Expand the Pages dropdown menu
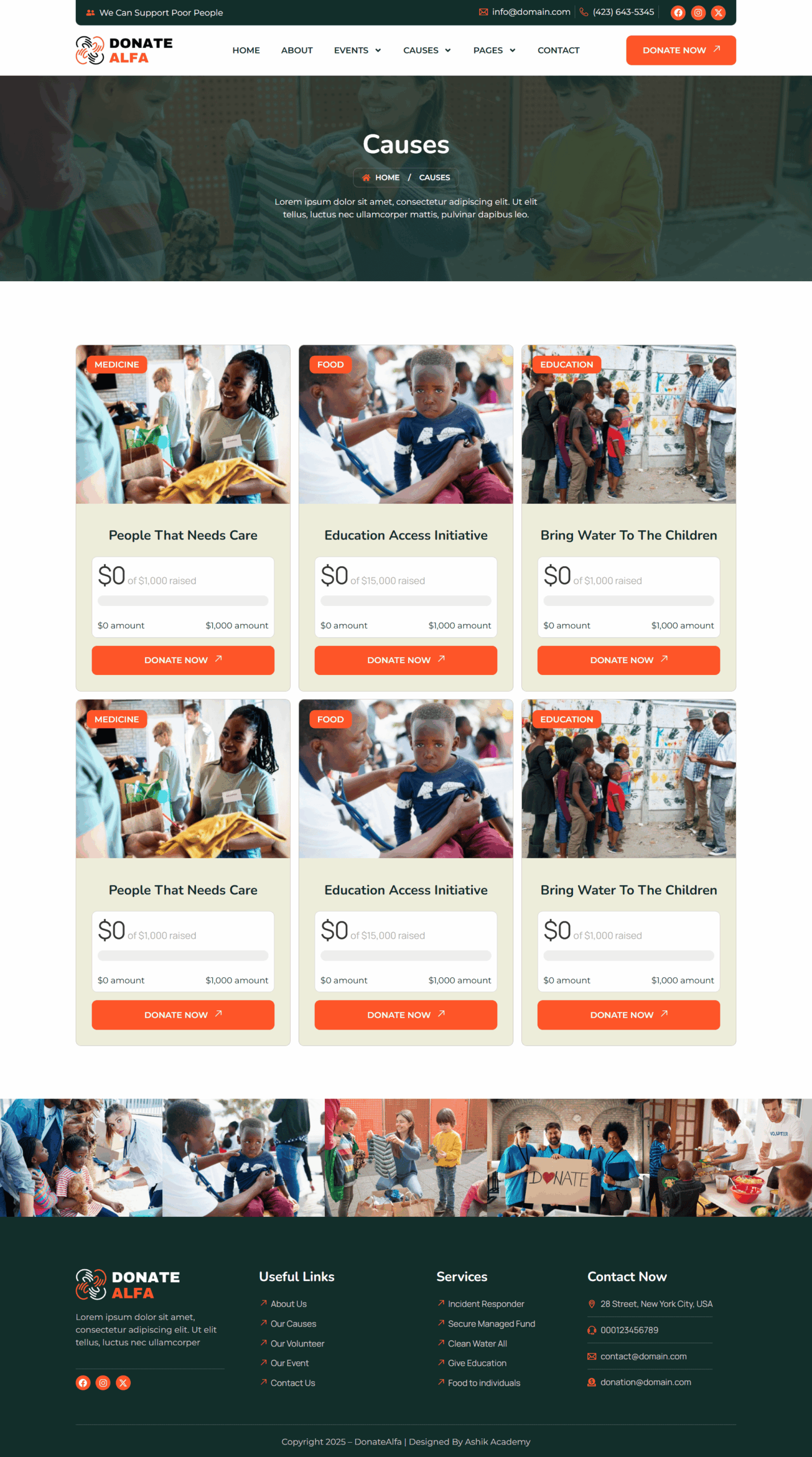Viewport: 812px width, 1457px height. pos(494,50)
